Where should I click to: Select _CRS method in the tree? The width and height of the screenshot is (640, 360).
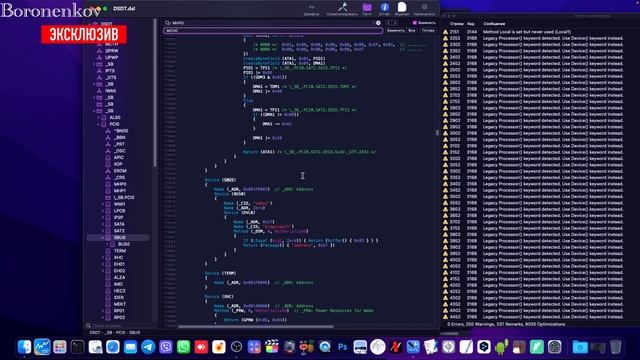pos(120,178)
